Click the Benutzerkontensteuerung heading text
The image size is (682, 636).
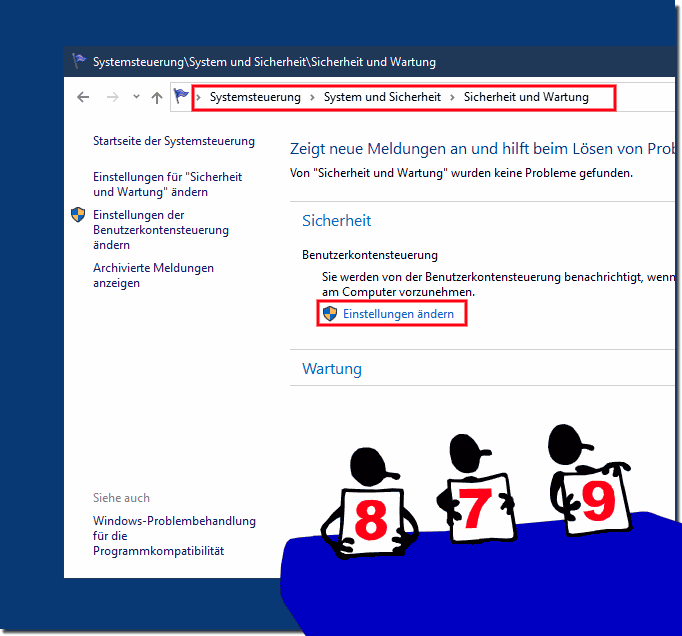click(x=370, y=255)
